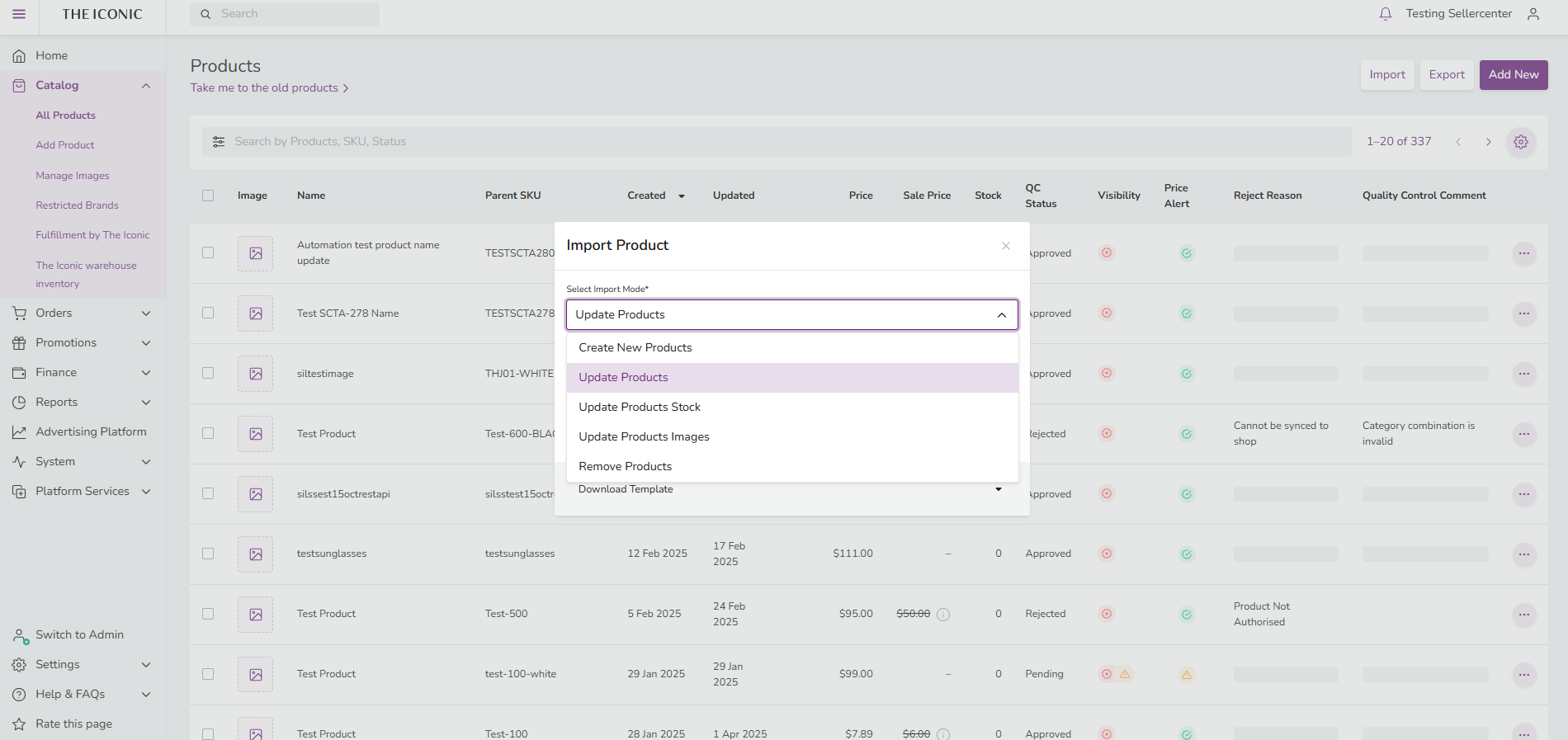
Task: Expand the Finance sidebar section
Action: coord(146,373)
